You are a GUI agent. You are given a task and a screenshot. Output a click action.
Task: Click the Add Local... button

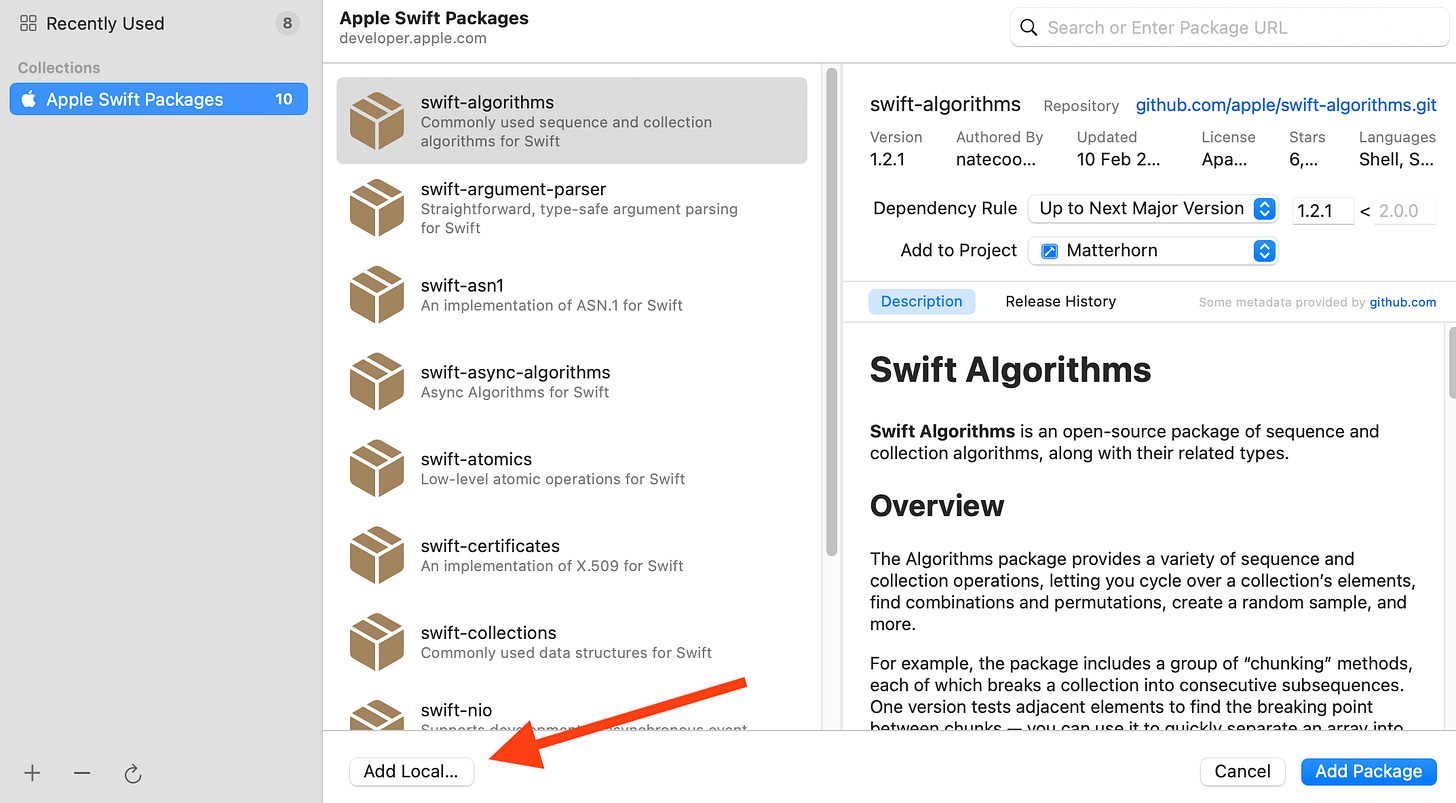coord(411,771)
